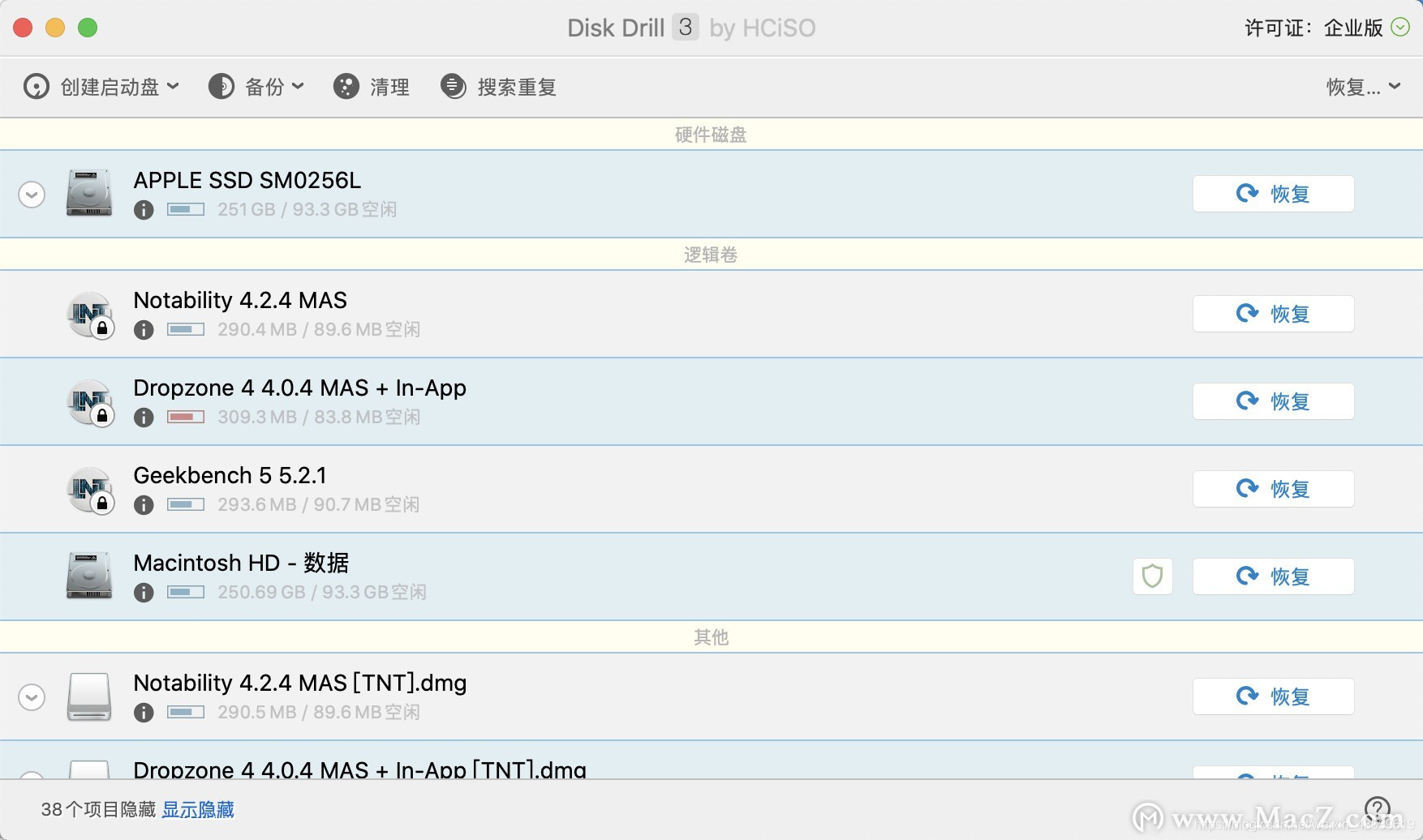Screen dimensions: 1423x840
Task: Select the APPLE SSD SM0256L title text
Action: coord(247,180)
